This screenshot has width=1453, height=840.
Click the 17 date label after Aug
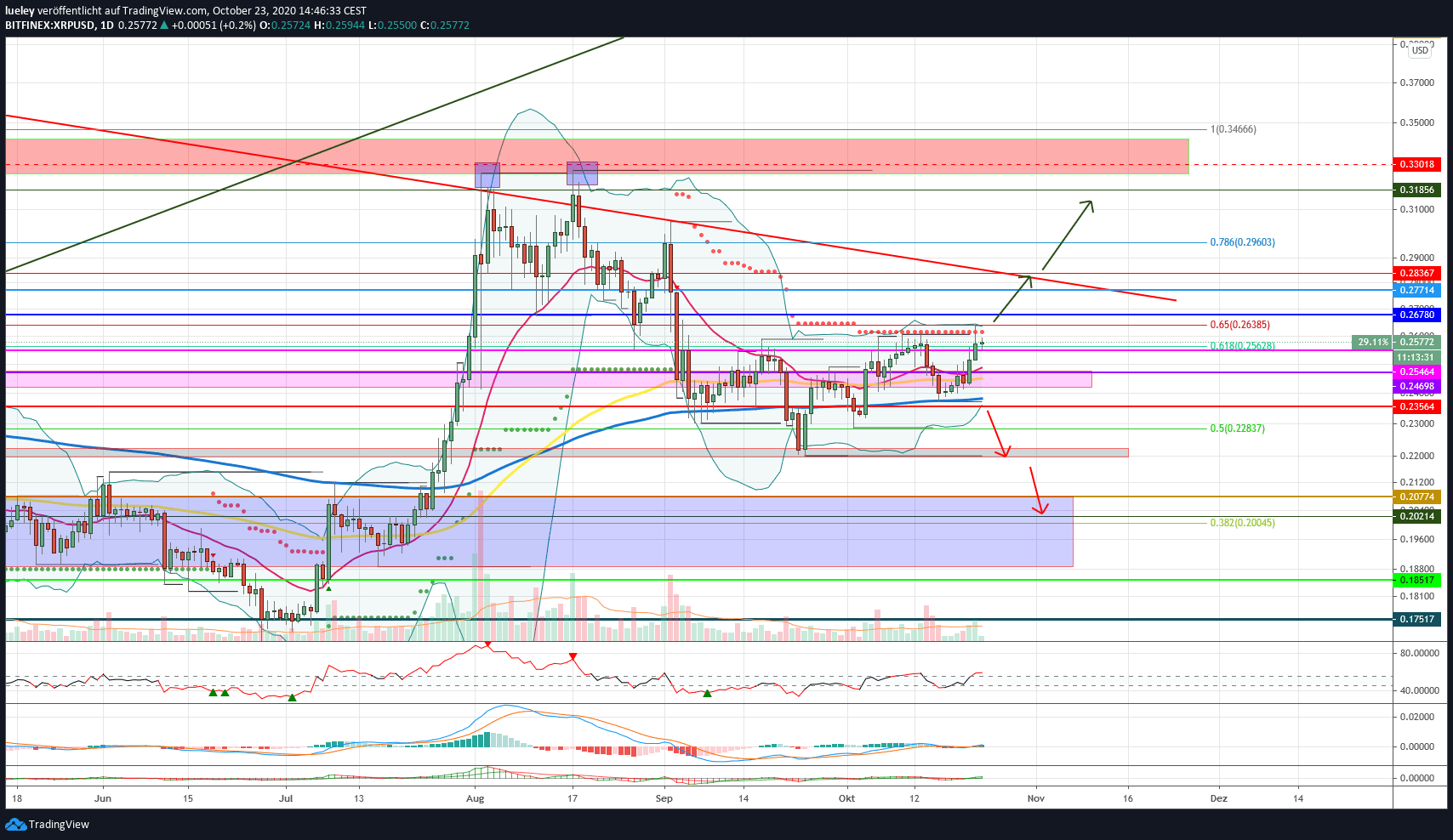[x=573, y=798]
